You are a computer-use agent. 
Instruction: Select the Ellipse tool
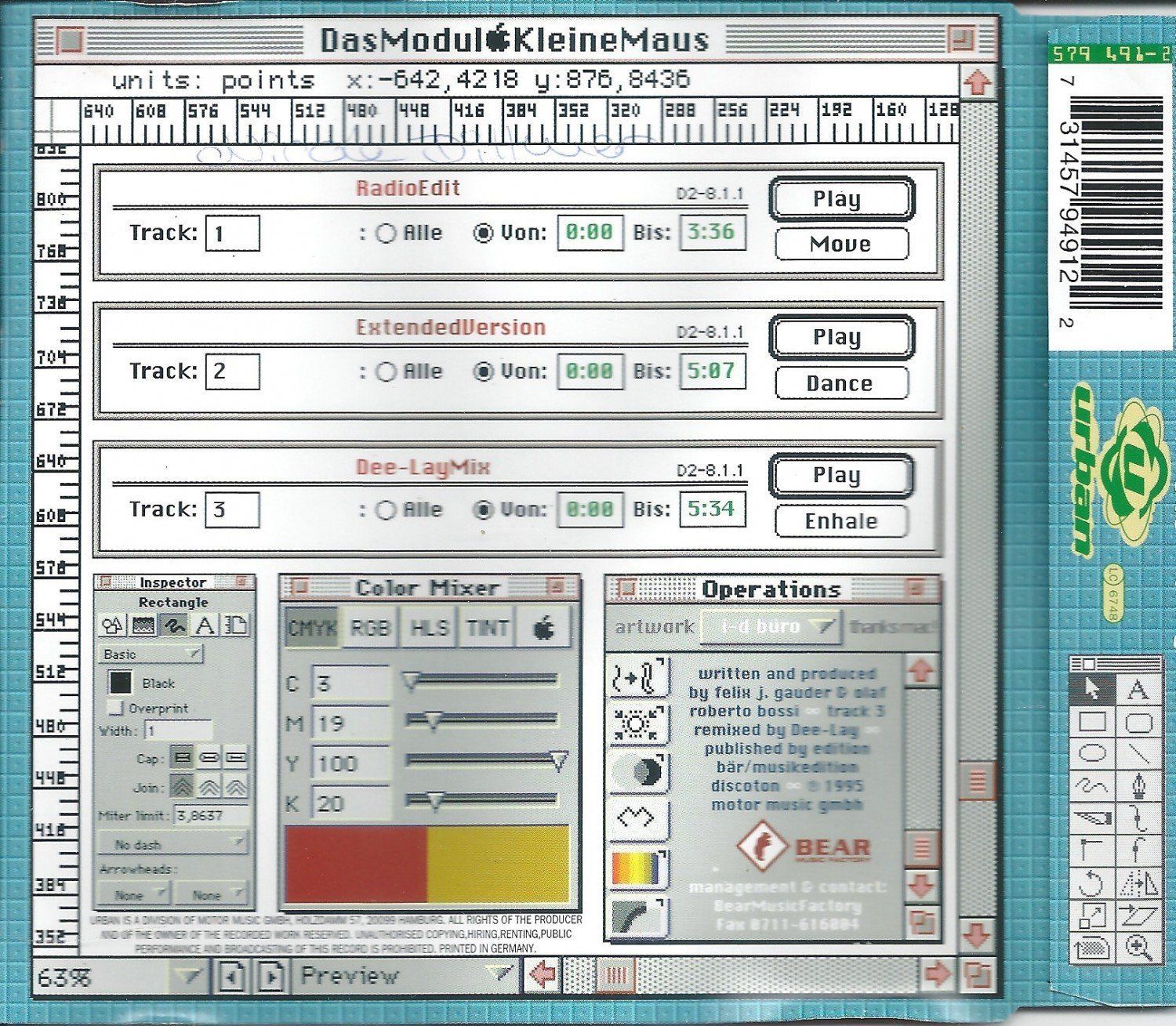[1093, 754]
